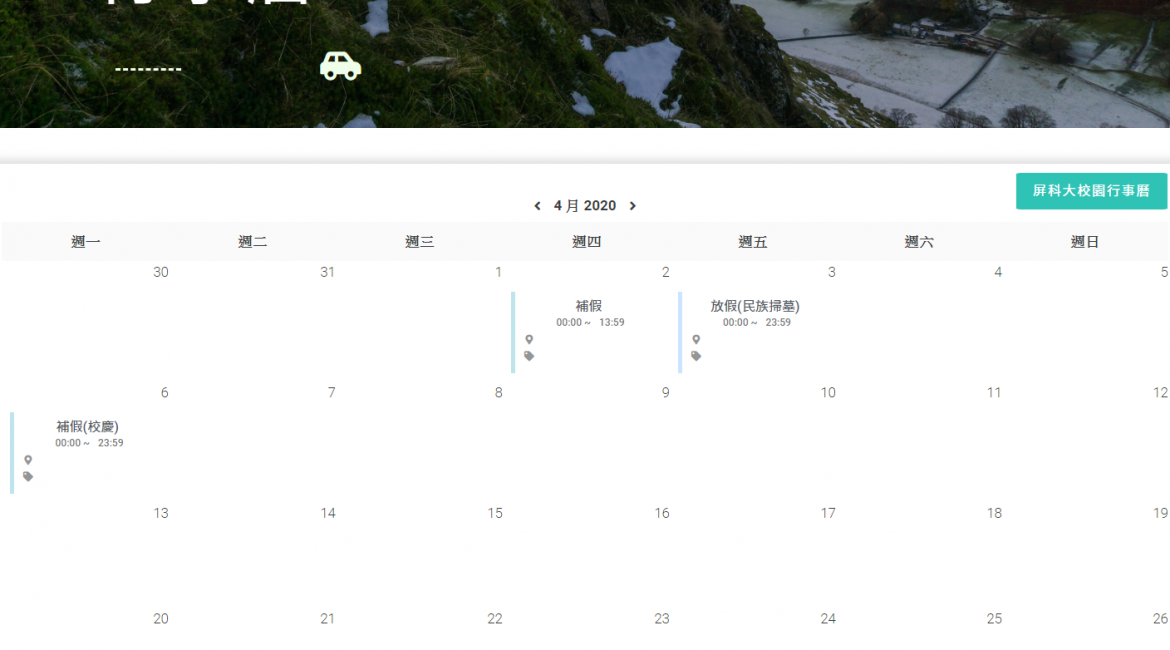Select date 25 in the calendar
This screenshot has height=650, width=1170.
point(994,619)
